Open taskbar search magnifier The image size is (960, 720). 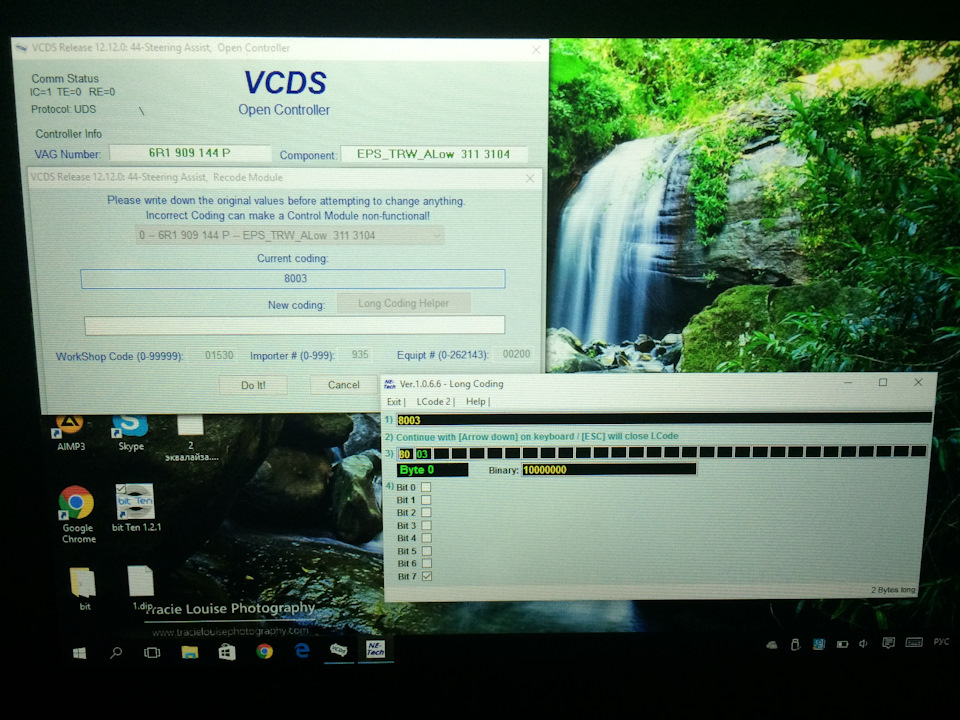[116, 653]
